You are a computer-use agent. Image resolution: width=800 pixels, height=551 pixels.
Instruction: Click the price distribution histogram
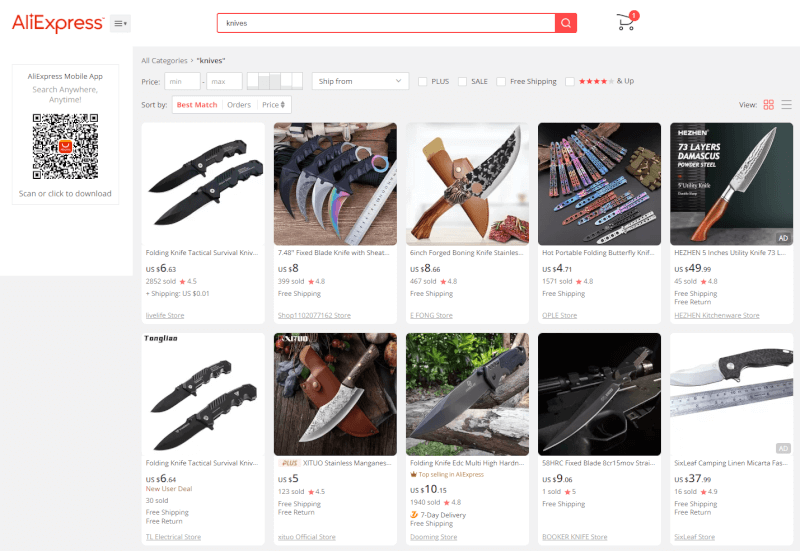tap(274, 81)
